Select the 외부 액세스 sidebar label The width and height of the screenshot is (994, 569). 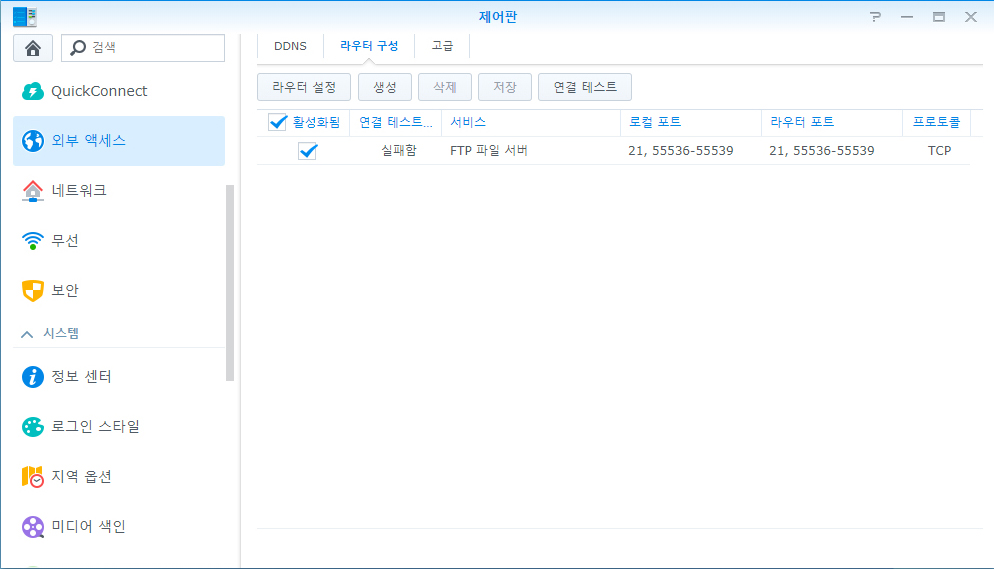coord(88,141)
